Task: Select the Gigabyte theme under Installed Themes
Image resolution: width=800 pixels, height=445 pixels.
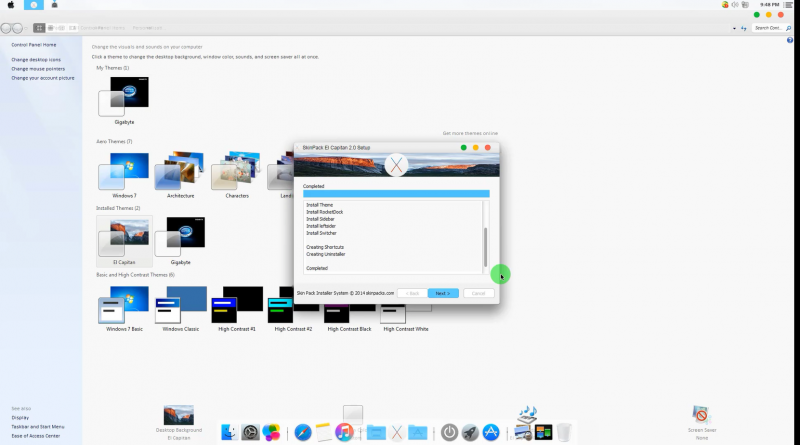Action: pos(181,241)
